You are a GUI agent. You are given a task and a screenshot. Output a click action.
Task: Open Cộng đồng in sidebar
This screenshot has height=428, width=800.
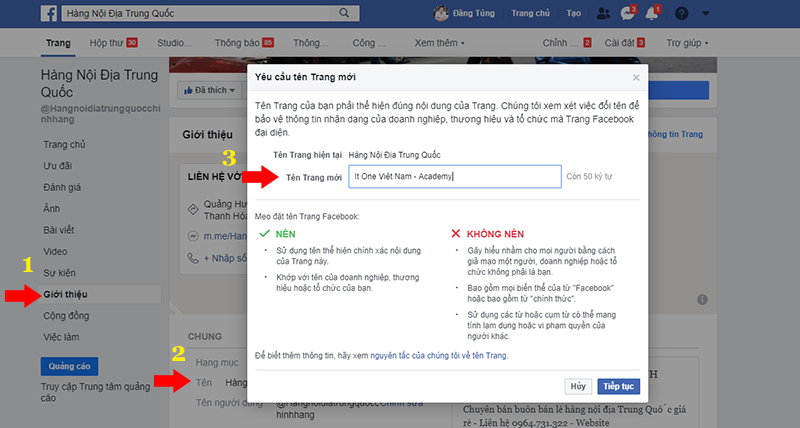click(x=66, y=316)
